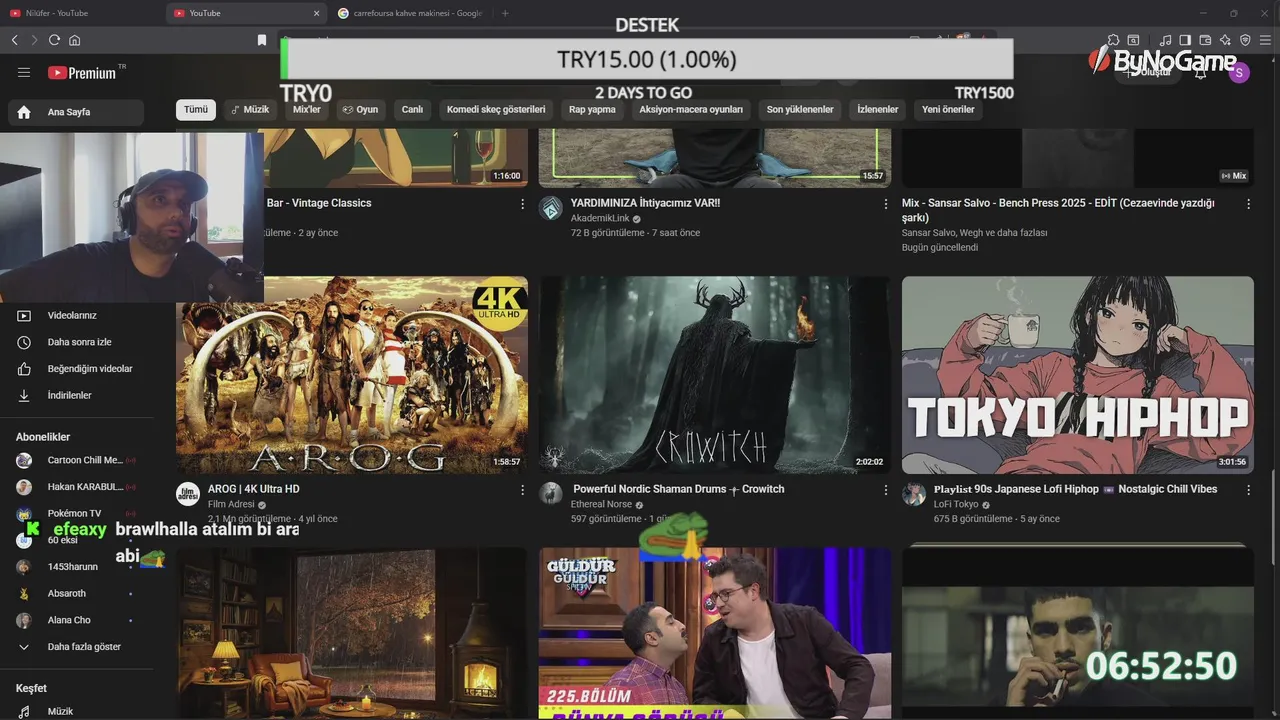The height and width of the screenshot is (720, 1280).
Task: Select Son yüklenenler chip
Action: pos(800,110)
